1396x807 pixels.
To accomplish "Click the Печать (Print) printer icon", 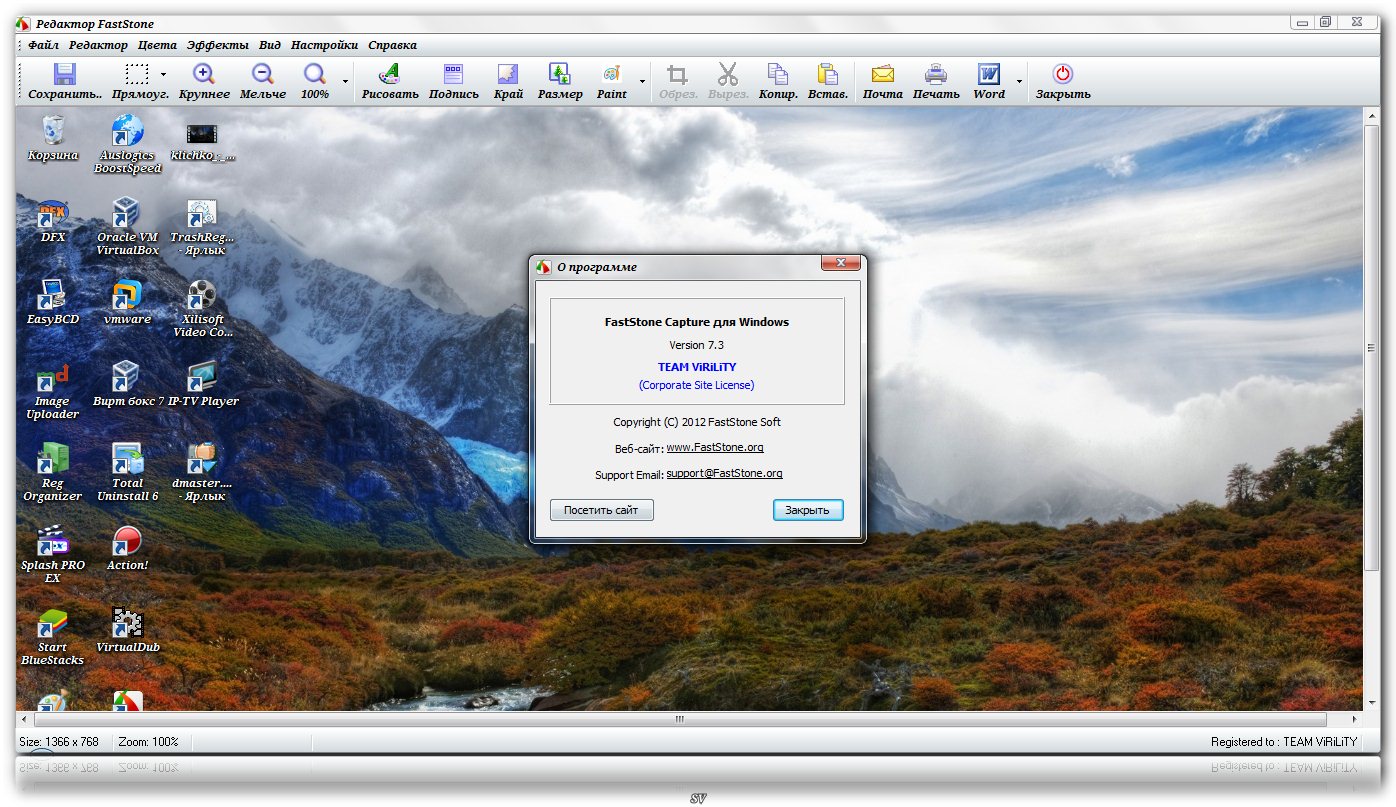I will point(936,75).
